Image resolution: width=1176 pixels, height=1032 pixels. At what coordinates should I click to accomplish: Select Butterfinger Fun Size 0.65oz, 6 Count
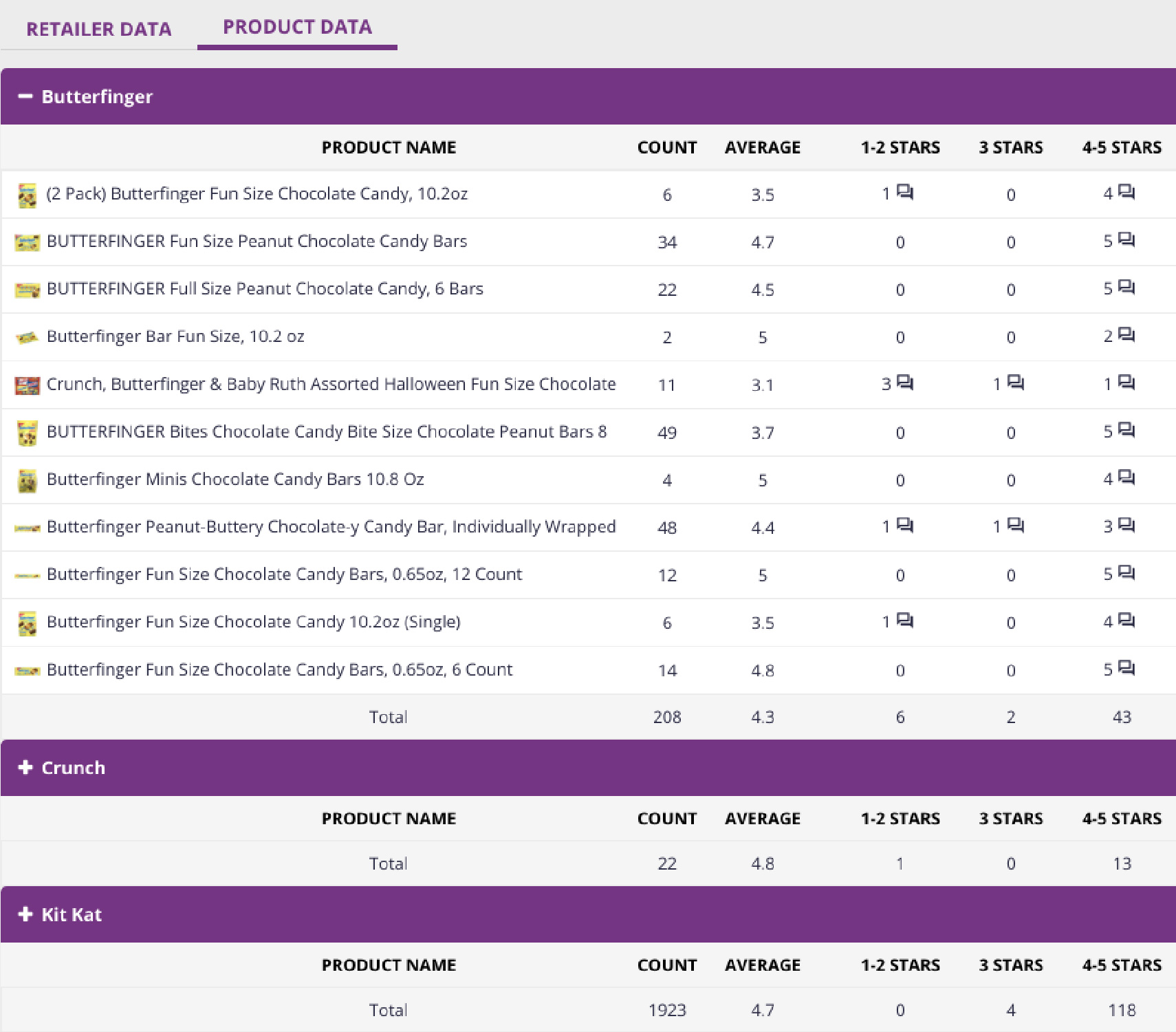point(279,669)
